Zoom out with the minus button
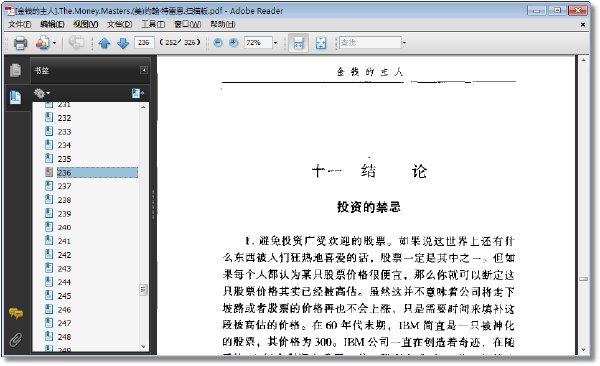 click(218, 42)
